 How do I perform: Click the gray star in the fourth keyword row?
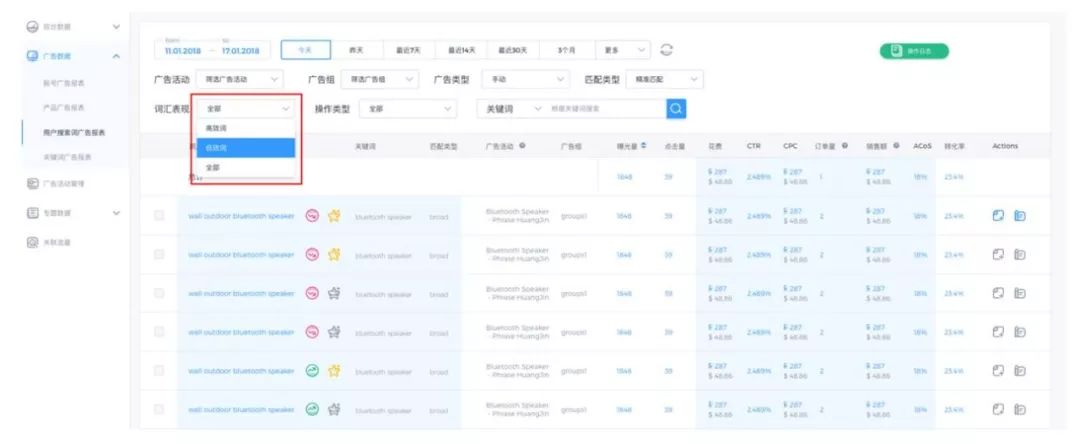(334, 332)
